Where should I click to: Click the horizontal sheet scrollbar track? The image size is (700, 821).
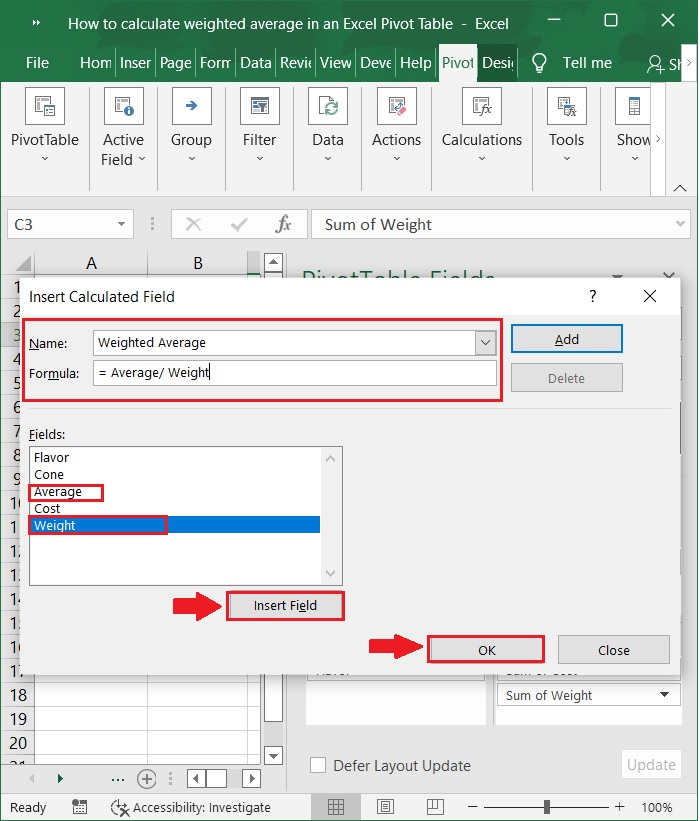tap(233, 779)
